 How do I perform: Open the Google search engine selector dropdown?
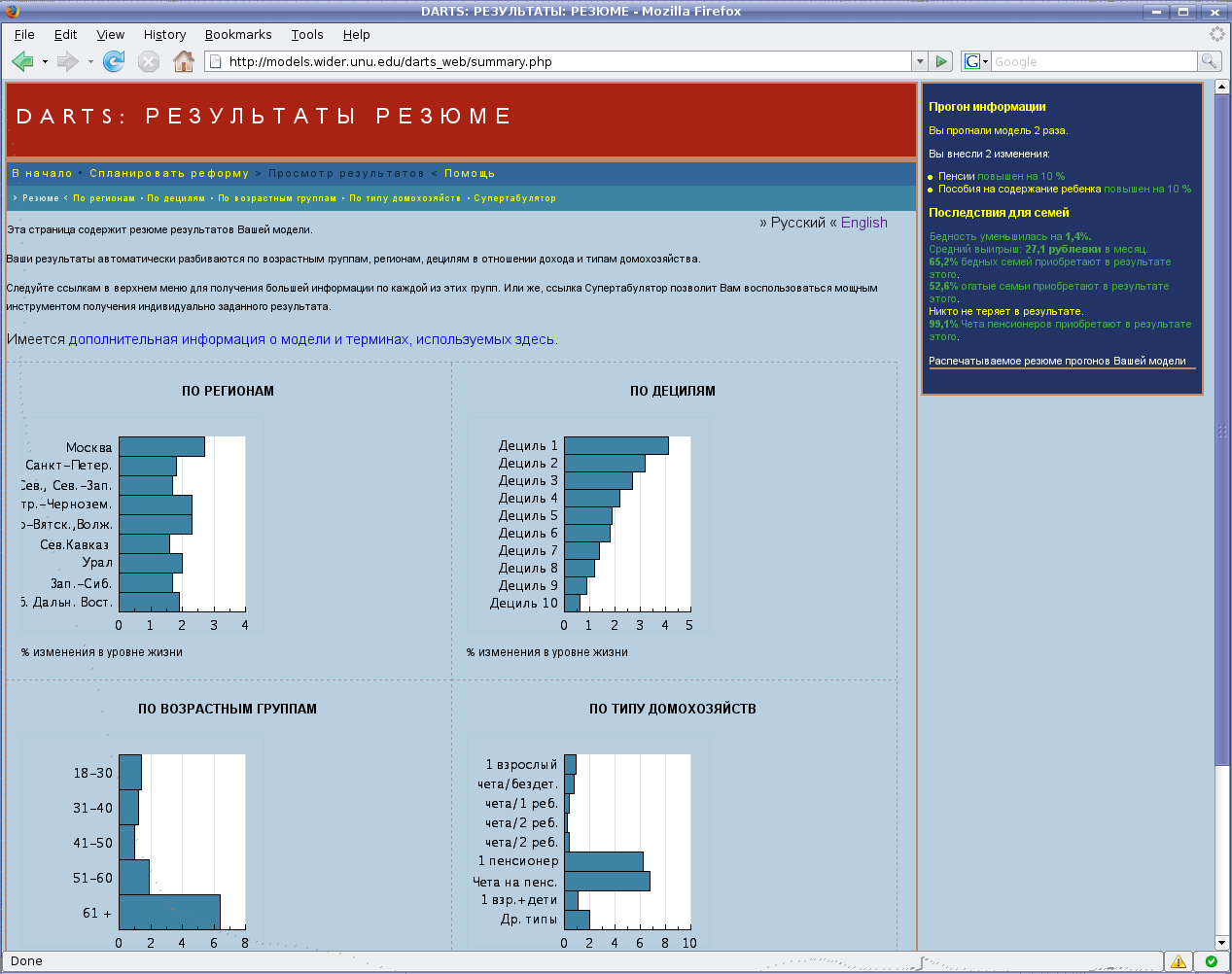pyautogui.click(x=975, y=61)
